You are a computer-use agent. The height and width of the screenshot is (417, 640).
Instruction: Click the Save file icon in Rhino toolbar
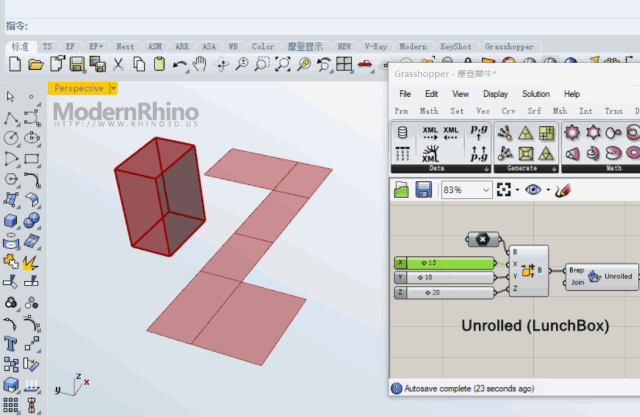click(77, 64)
